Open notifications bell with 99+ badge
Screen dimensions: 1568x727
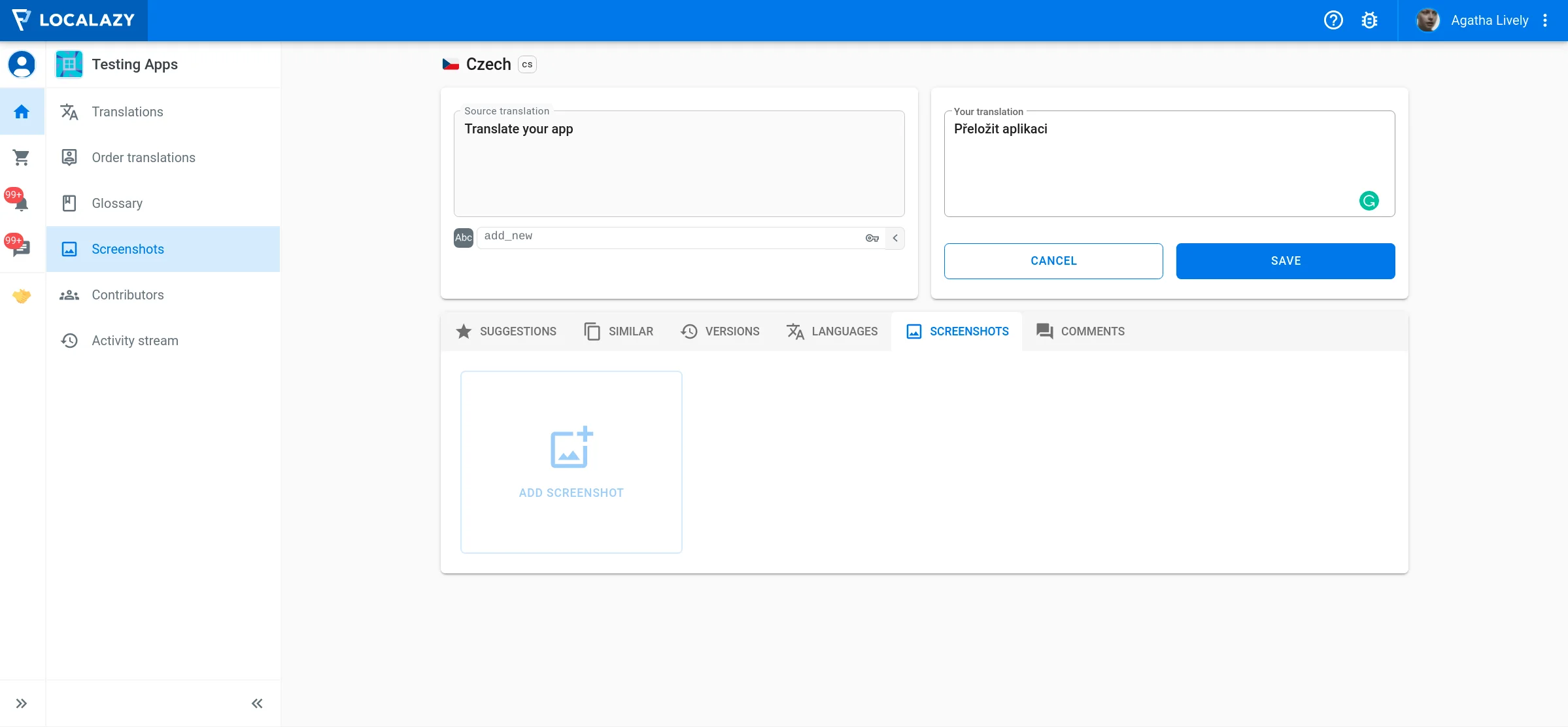pos(20,203)
